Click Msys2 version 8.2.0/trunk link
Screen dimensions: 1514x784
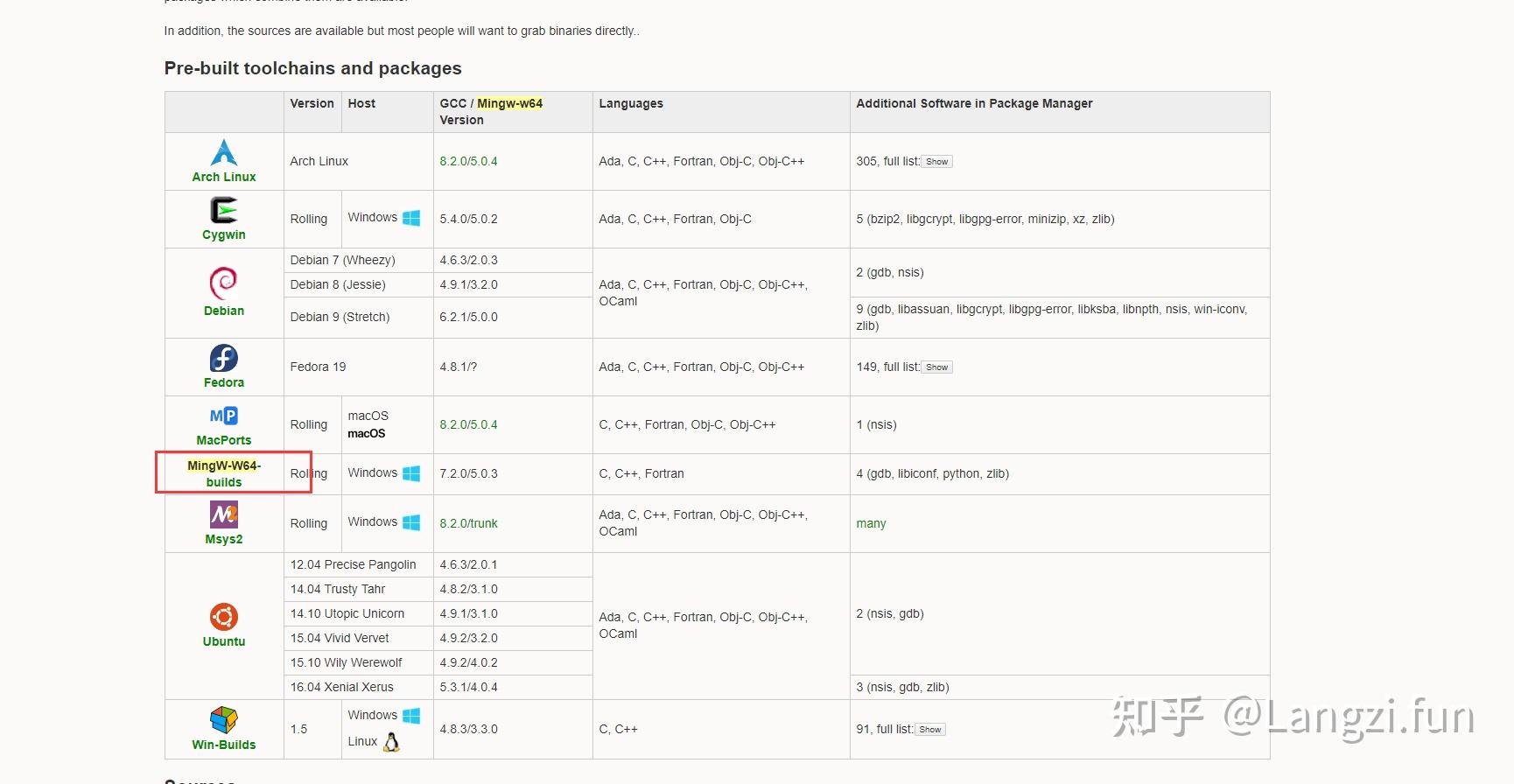tap(468, 523)
